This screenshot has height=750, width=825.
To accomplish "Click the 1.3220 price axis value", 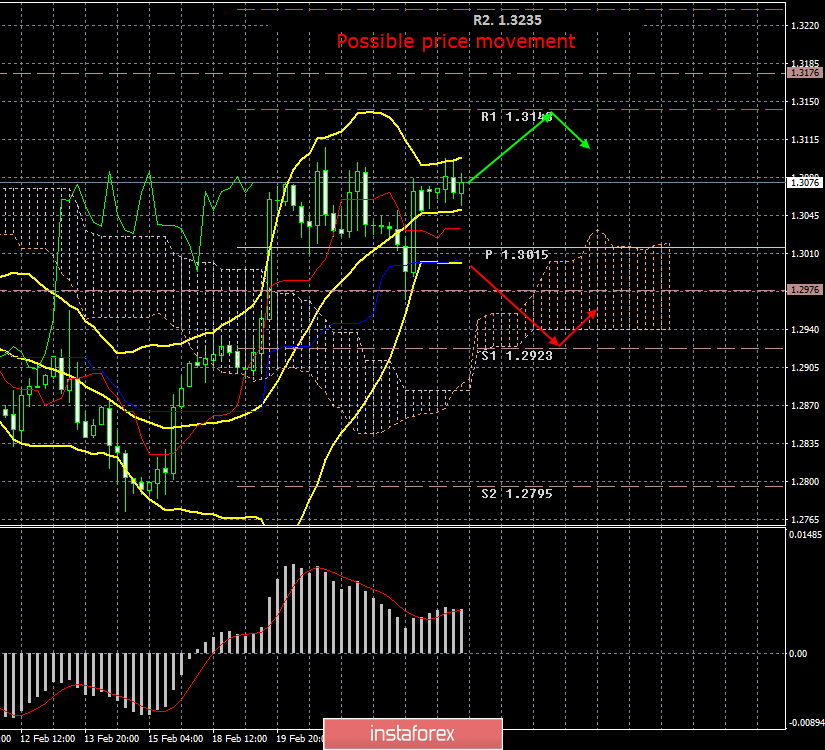I will point(805,26).
